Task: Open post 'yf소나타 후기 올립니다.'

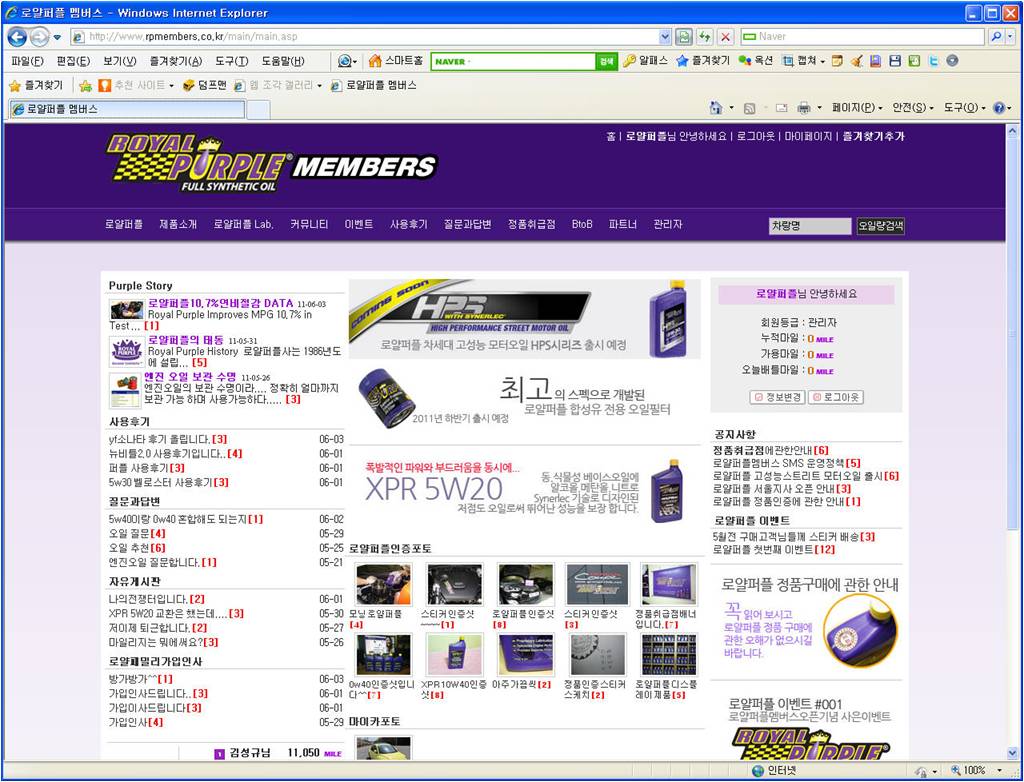Action: [159, 439]
